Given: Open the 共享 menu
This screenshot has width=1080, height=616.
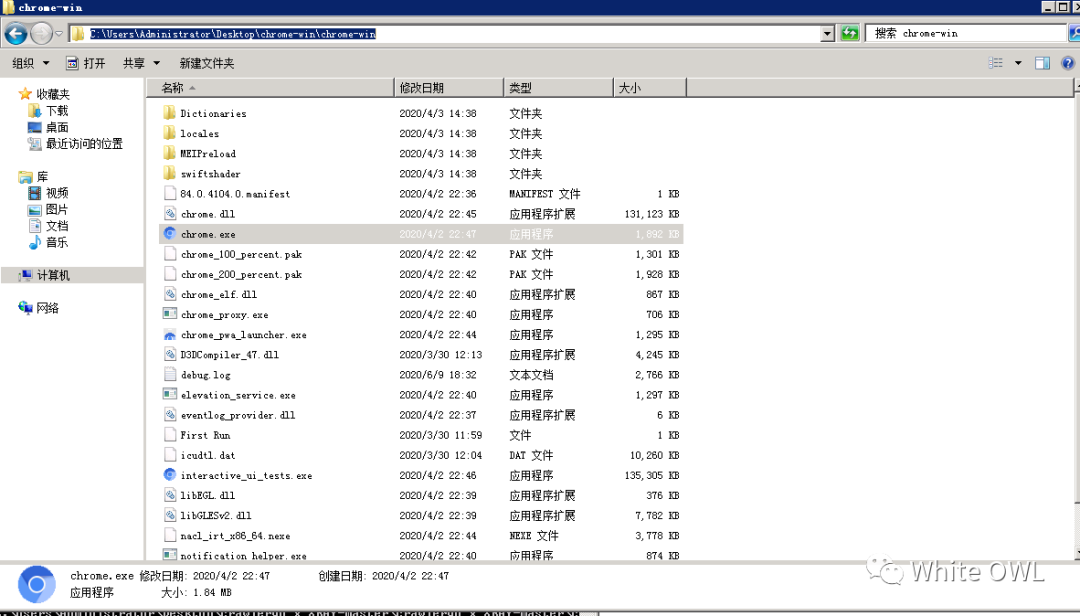Looking at the screenshot, I should [141, 63].
